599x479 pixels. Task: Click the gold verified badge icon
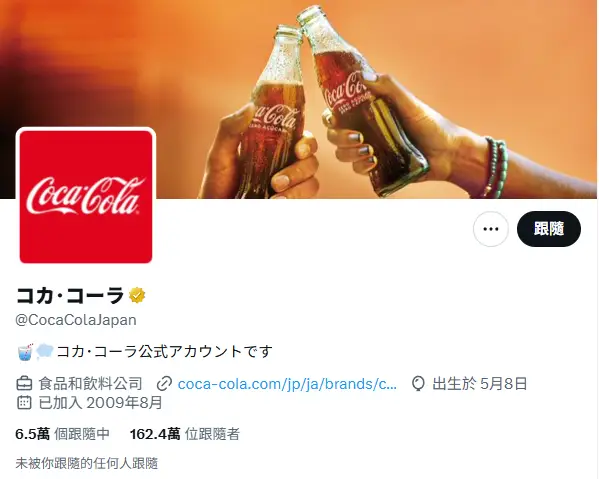coord(137,296)
